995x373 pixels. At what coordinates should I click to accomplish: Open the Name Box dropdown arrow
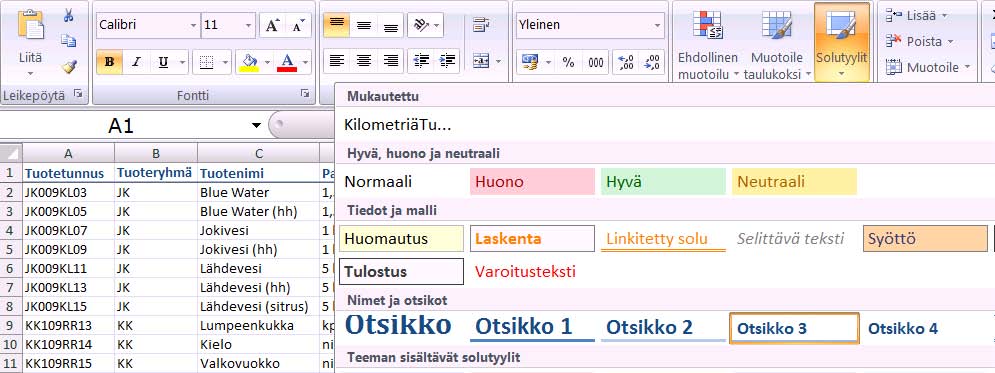tap(256, 126)
